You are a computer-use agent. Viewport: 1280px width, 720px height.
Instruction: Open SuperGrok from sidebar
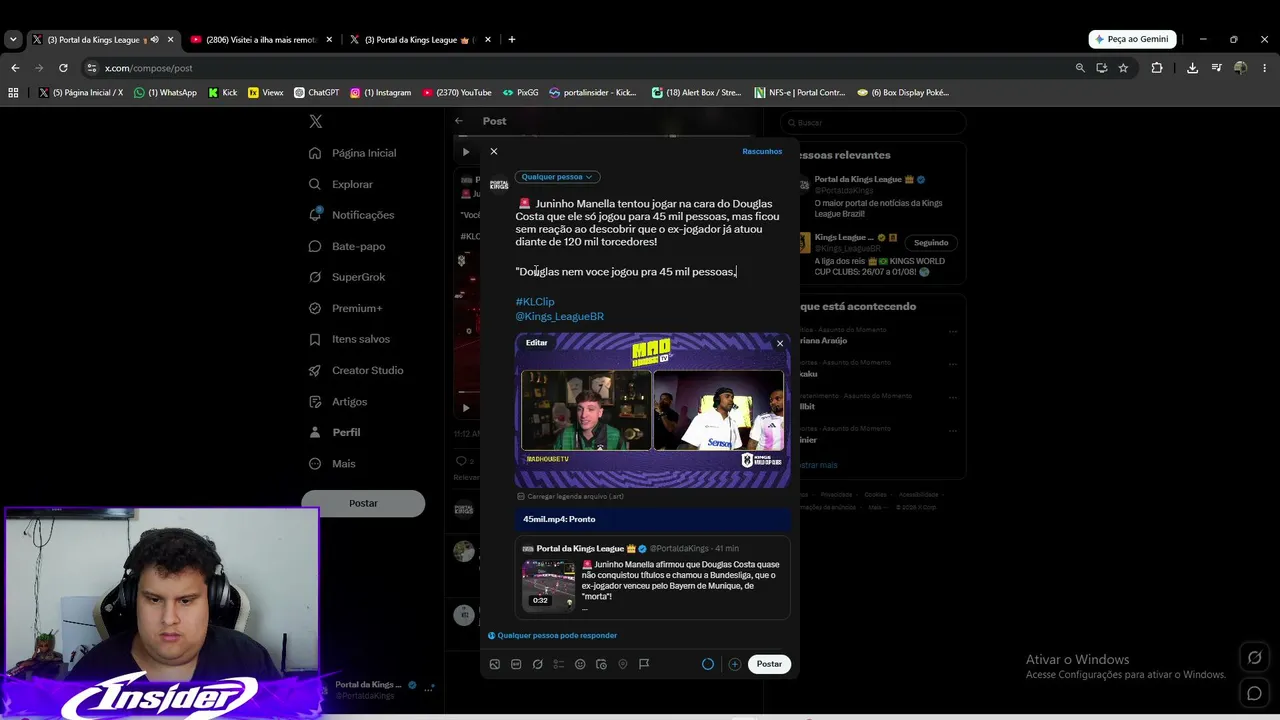coord(347,277)
